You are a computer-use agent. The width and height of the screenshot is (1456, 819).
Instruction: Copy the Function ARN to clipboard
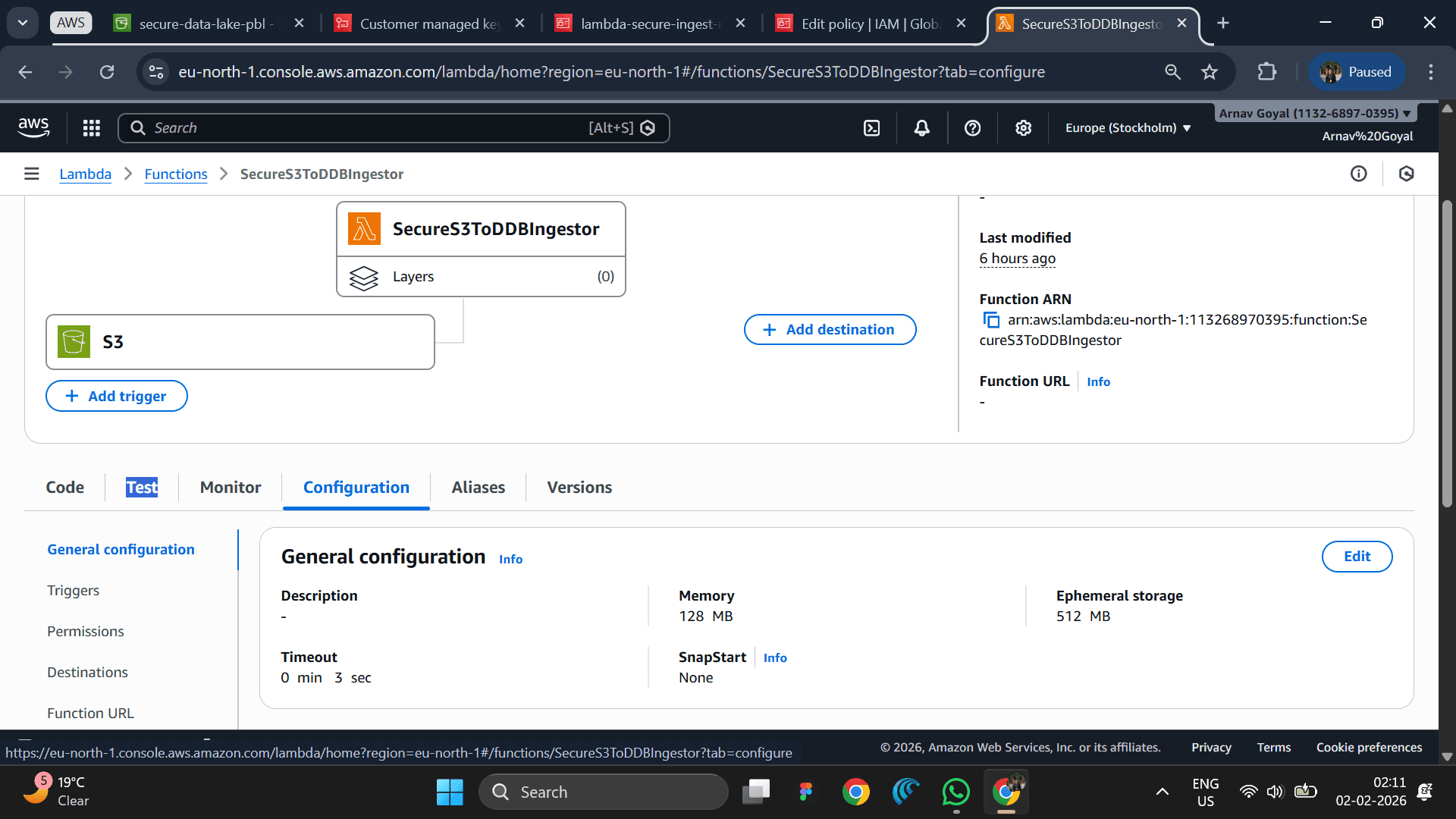click(x=991, y=320)
